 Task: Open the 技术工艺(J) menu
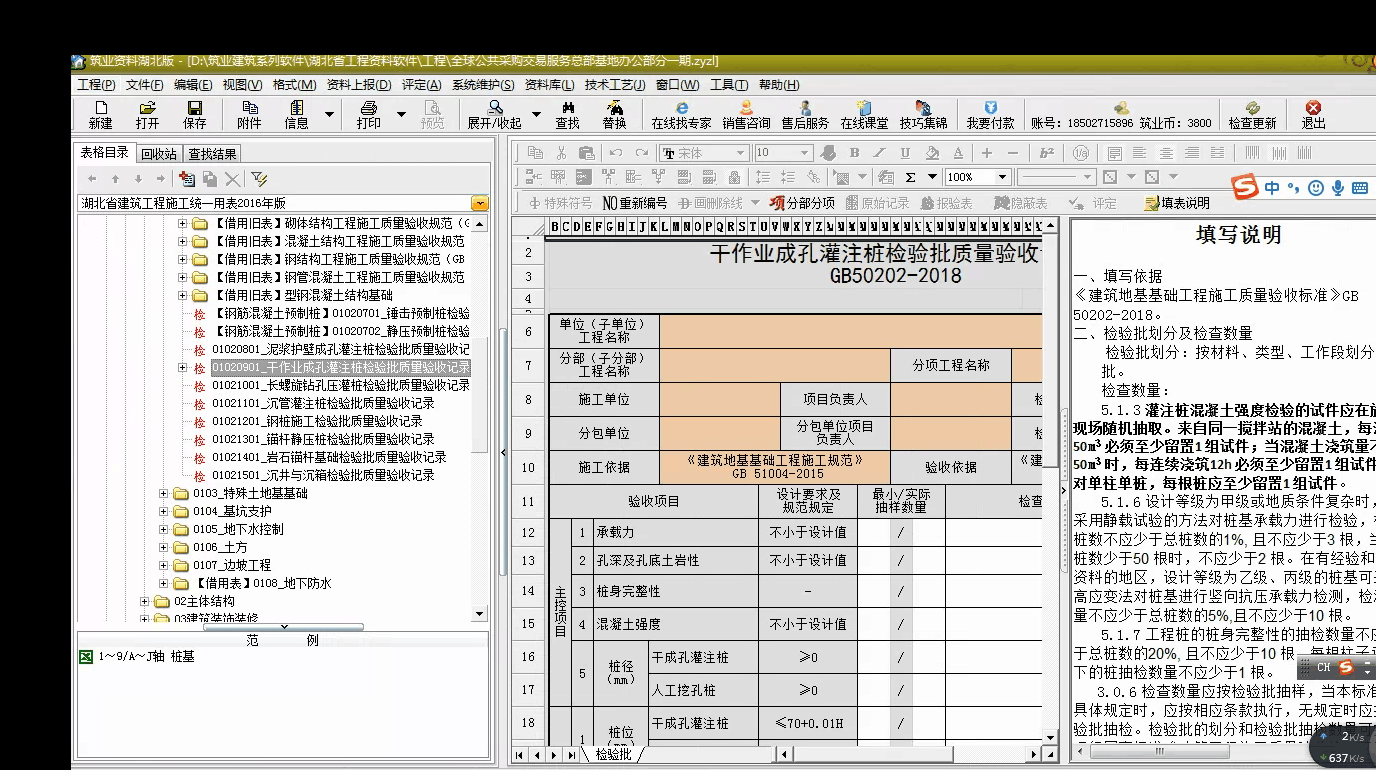(616, 85)
